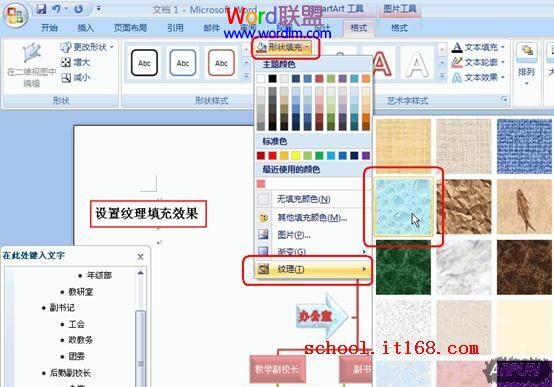Choose the purple standard color swatch

point(366,156)
